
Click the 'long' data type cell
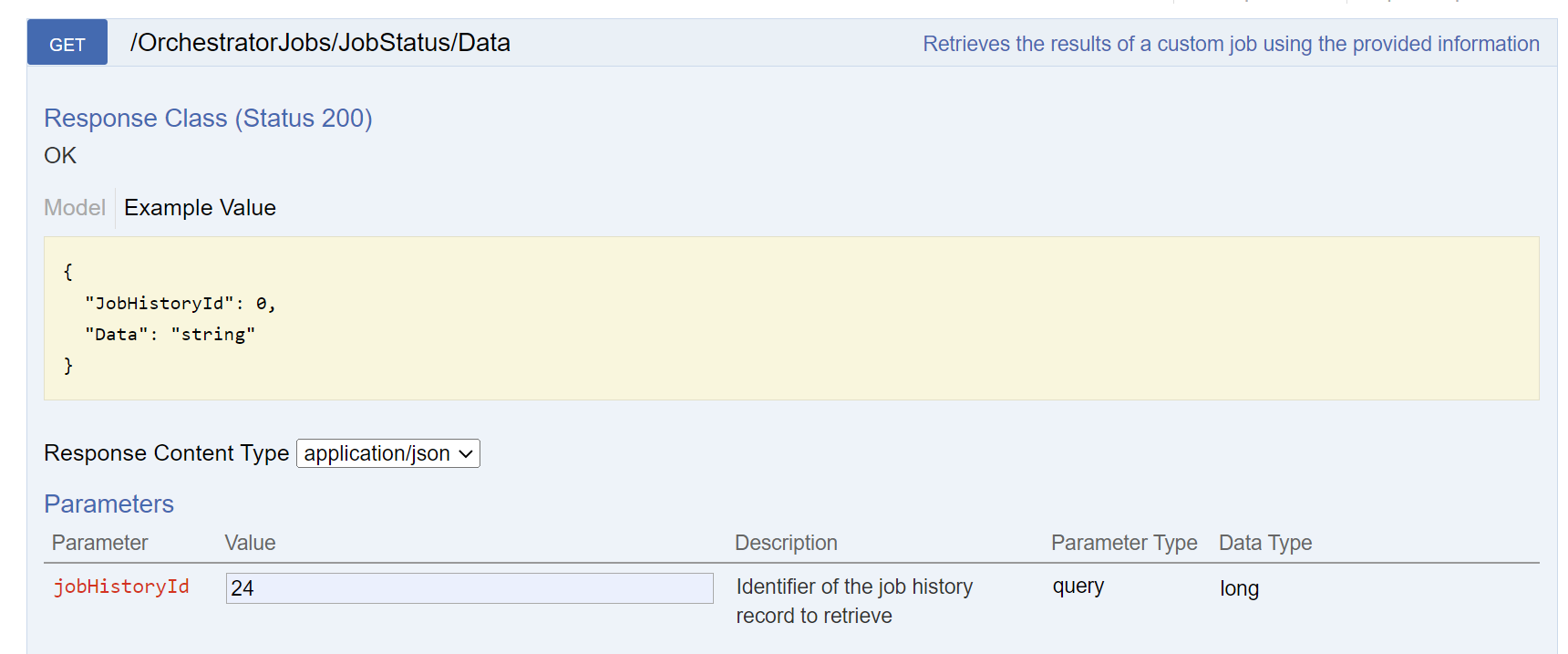pyautogui.click(x=1239, y=588)
